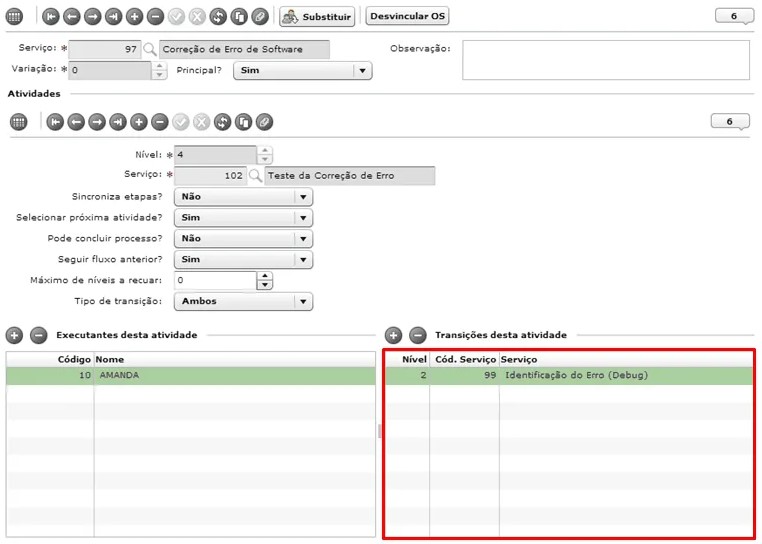This screenshot has height=544, width=762.
Task: Go to next activity in Atividades toolbar
Action: tap(97, 122)
